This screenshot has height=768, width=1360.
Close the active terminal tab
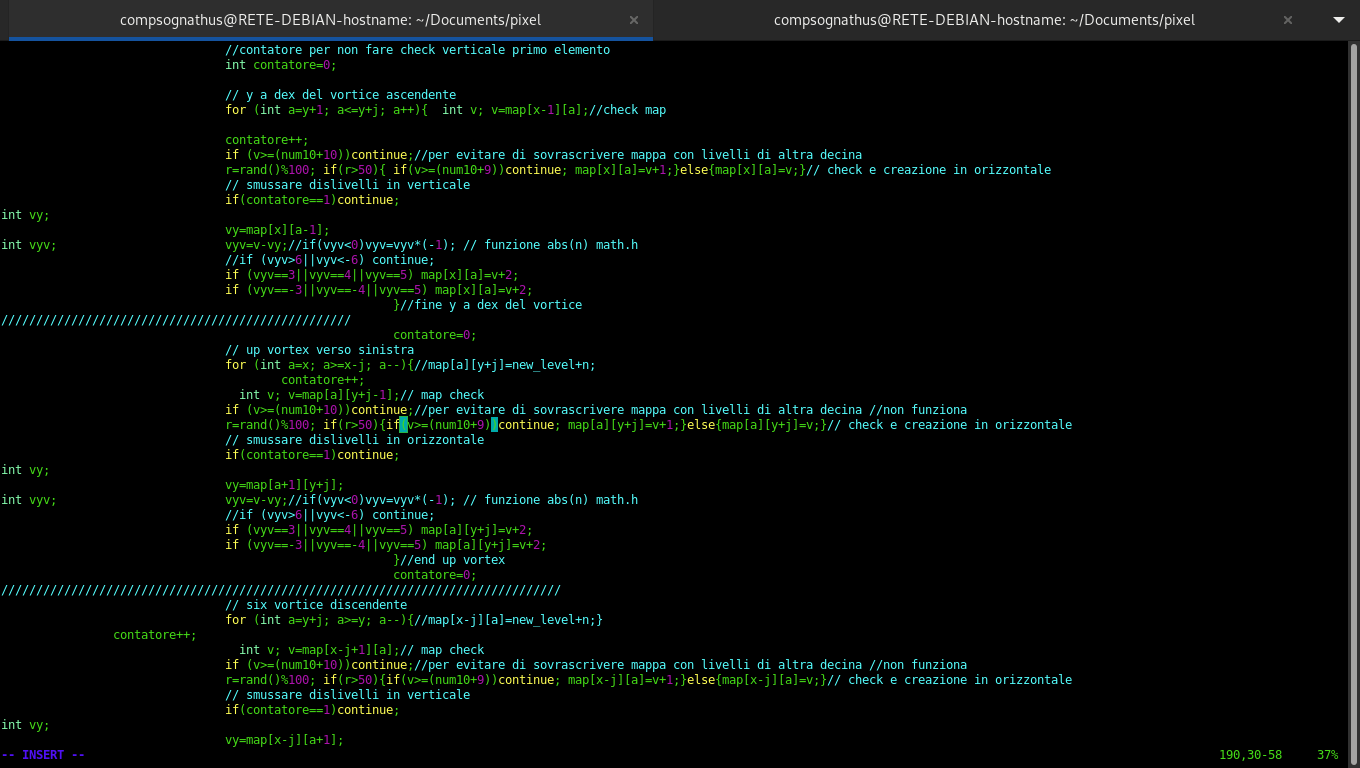634,20
